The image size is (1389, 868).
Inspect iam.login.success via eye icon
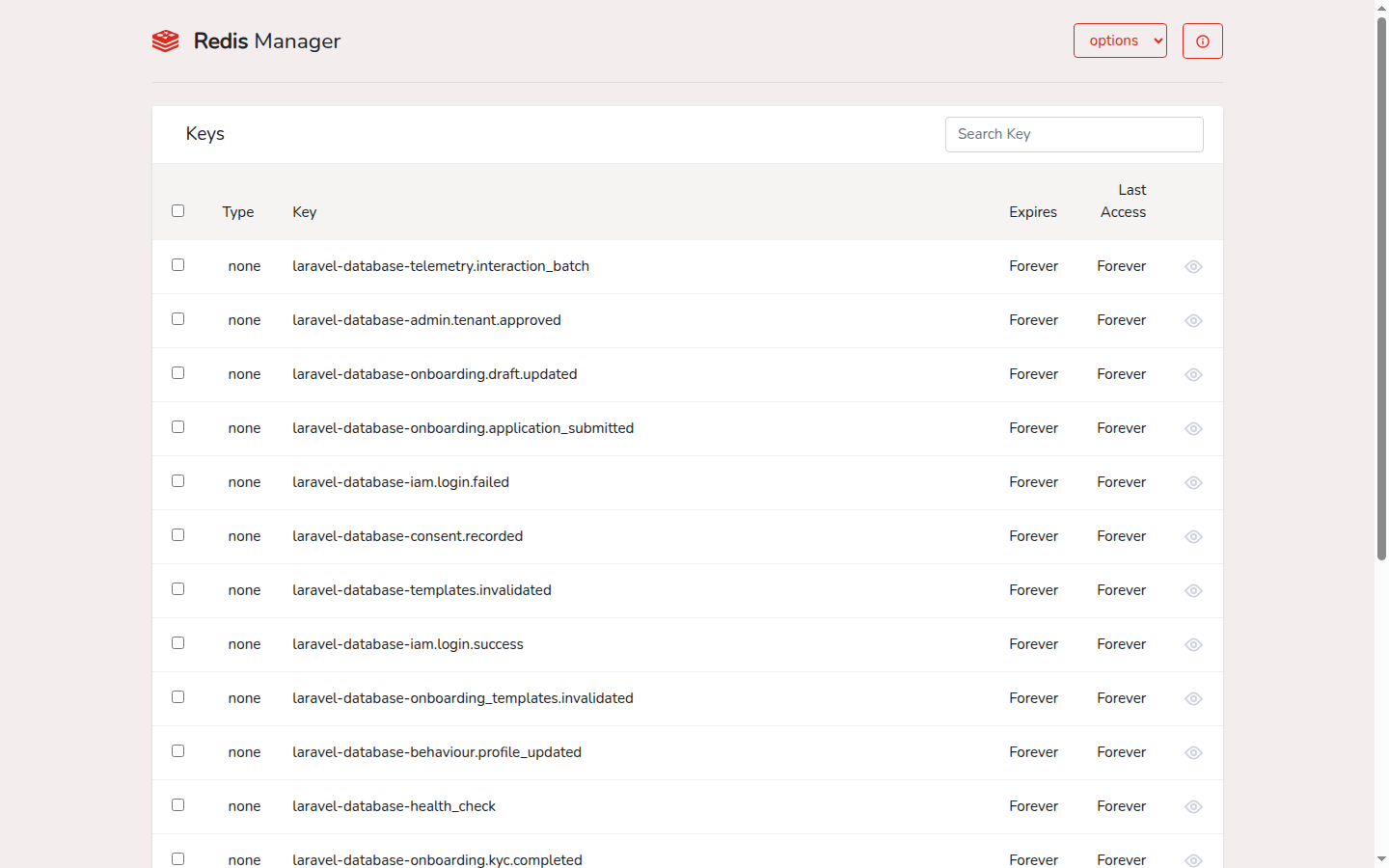click(x=1193, y=644)
